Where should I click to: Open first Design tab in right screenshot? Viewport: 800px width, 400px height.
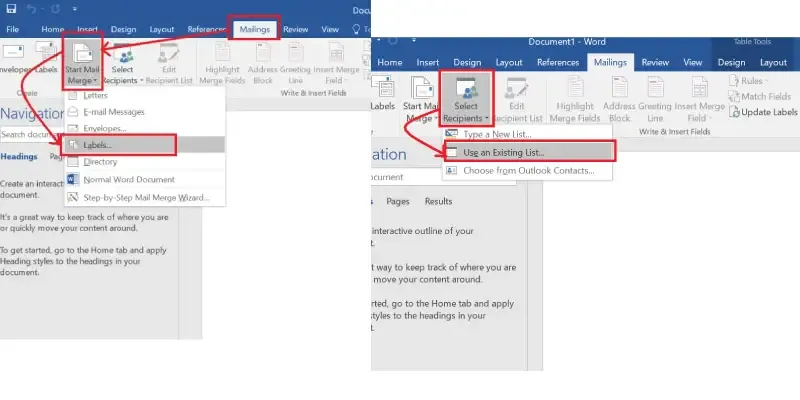click(467, 62)
